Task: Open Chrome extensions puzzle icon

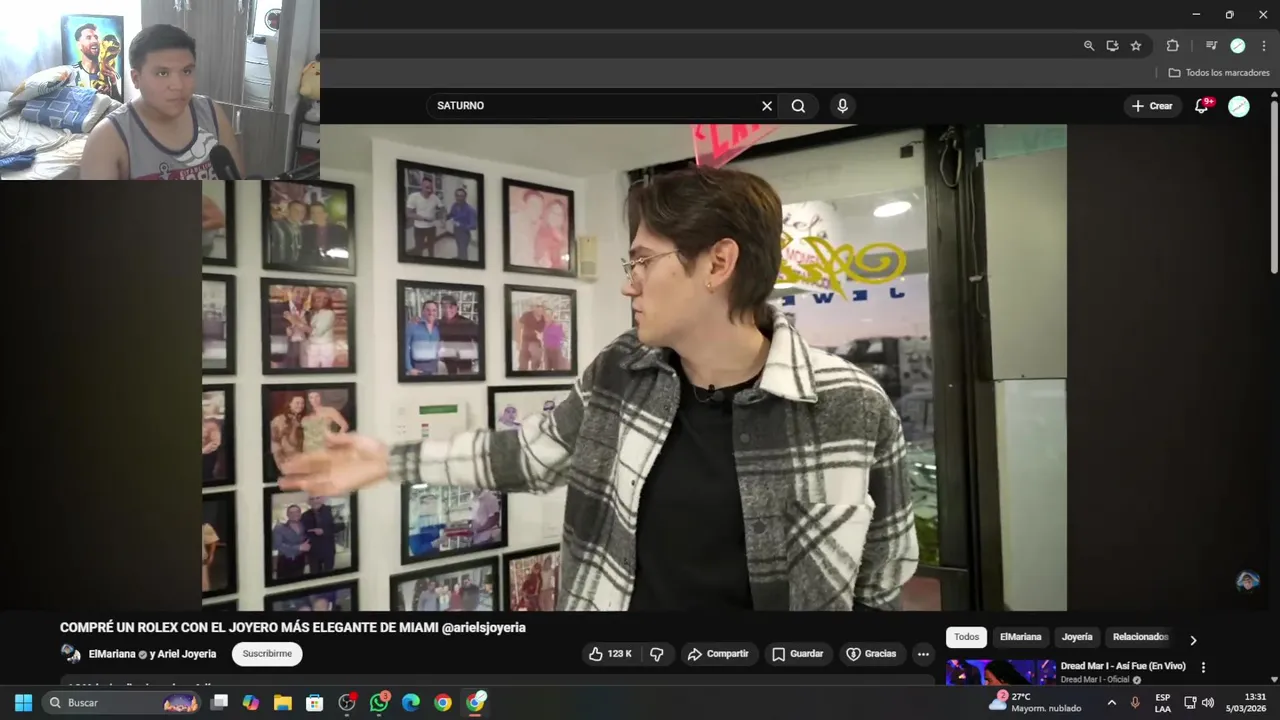Action: coord(1173,46)
